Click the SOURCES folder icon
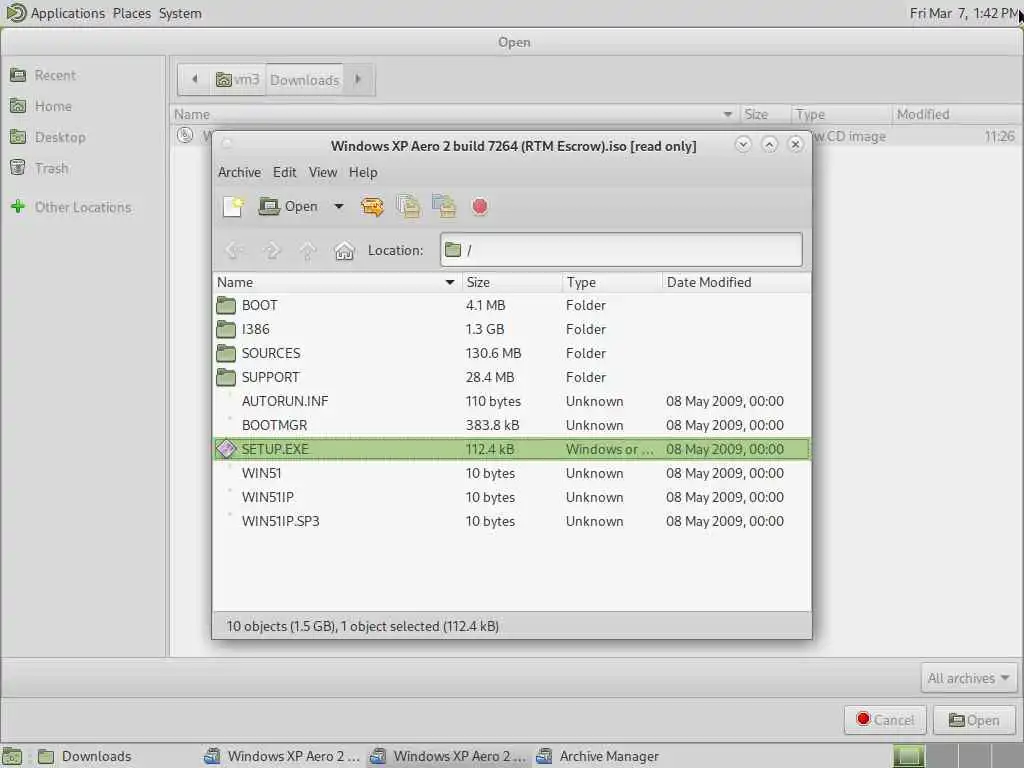 (226, 353)
